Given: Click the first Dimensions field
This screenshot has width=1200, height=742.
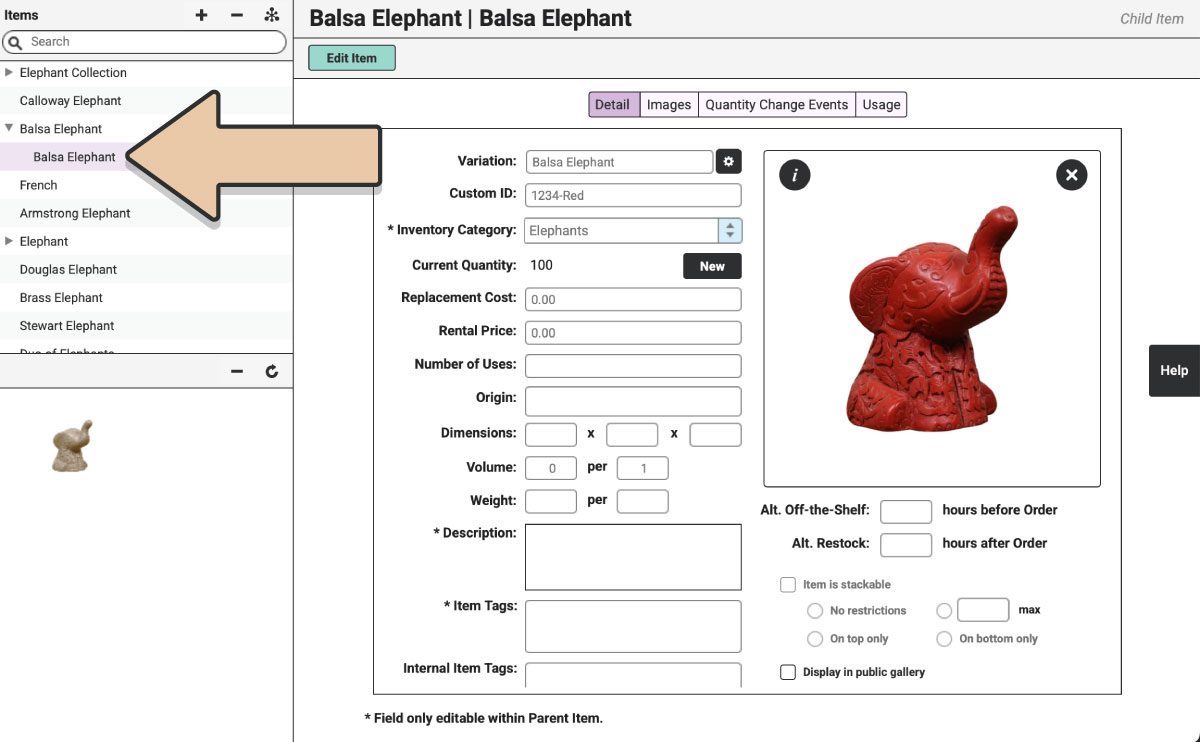Looking at the screenshot, I should coord(551,434).
